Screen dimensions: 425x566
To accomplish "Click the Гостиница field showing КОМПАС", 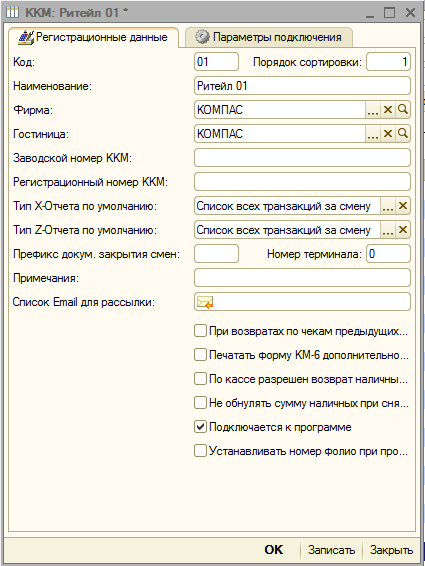I will pos(280,134).
